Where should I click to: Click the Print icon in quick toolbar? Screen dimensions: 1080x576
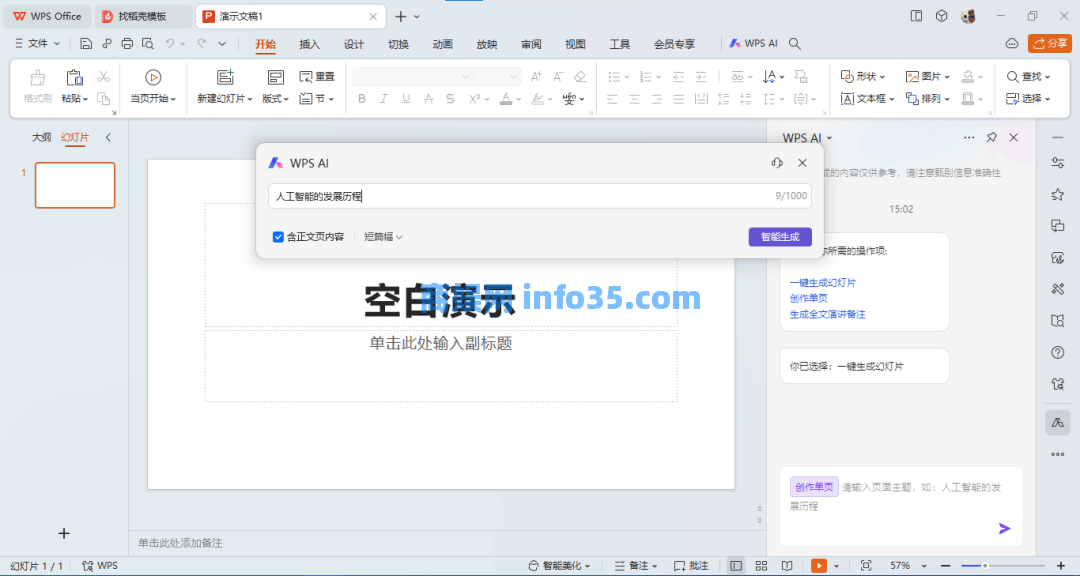point(127,43)
